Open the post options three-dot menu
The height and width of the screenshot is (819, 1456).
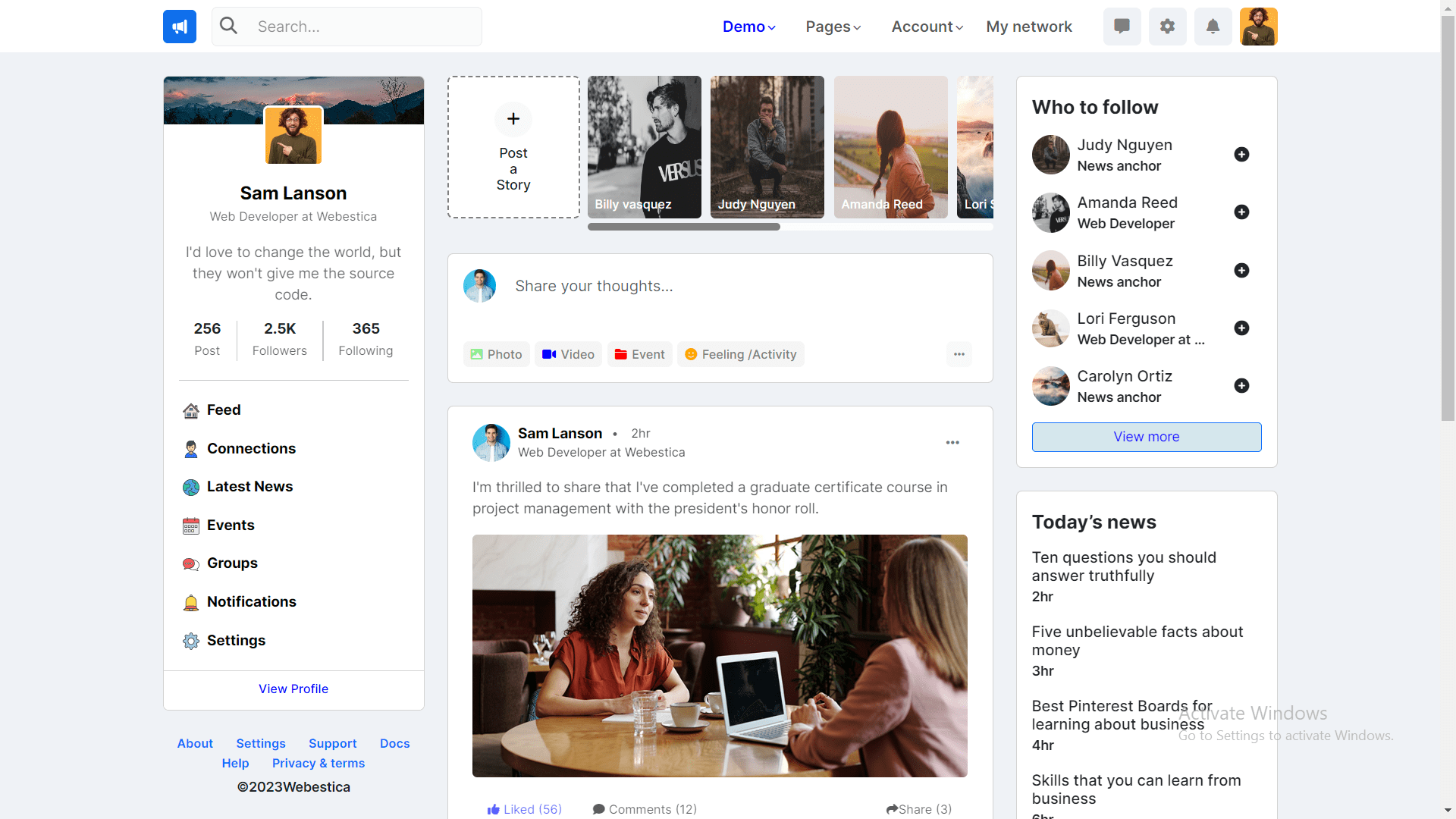(x=952, y=443)
